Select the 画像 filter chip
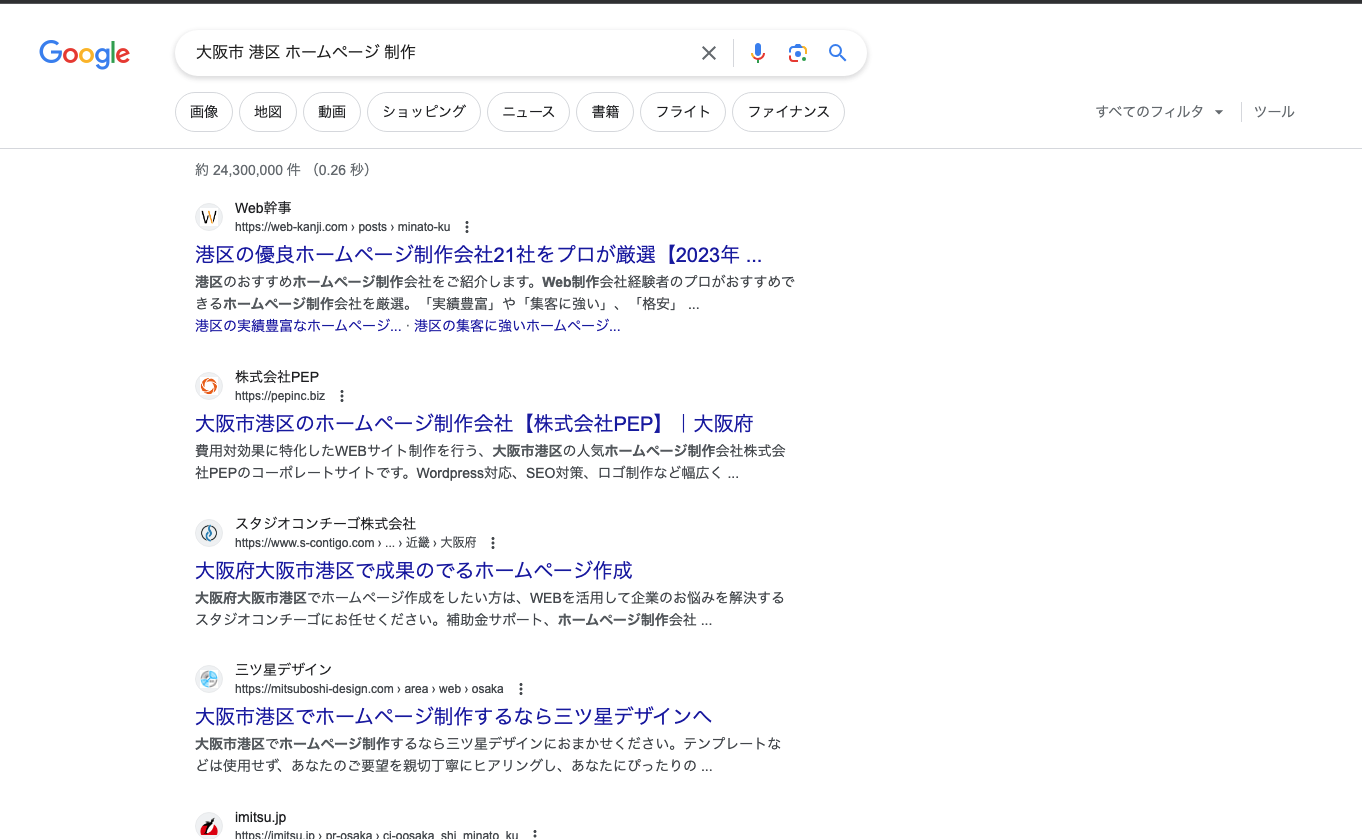 coord(204,112)
